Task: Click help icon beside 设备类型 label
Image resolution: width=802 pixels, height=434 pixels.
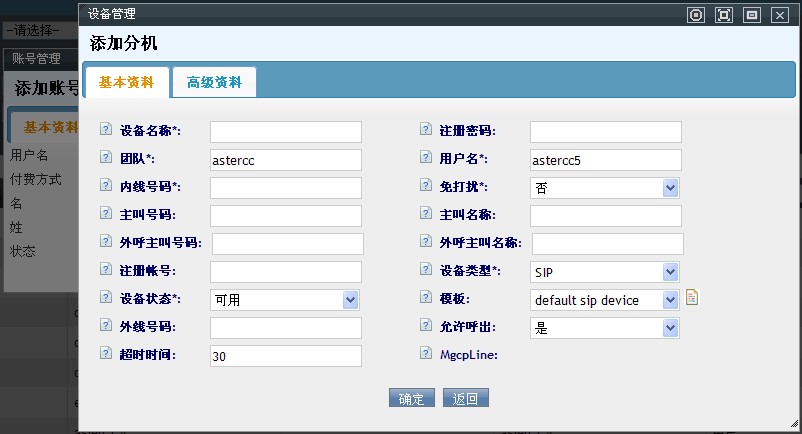Action: click(x=427, y=271)
